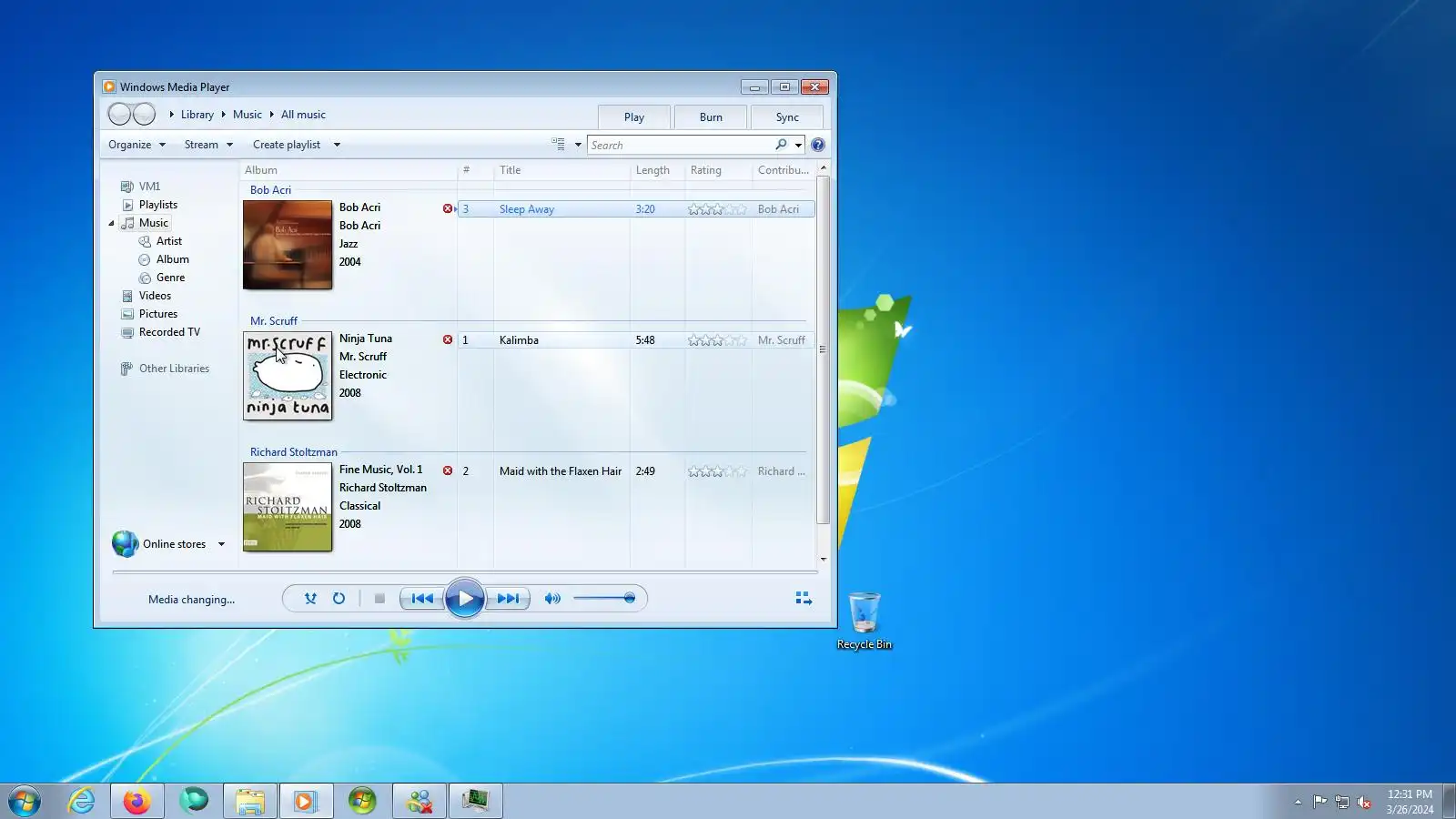The height and width of the screenshot is (819, 1456).
Task: Set volume using the volume slider
Action: click(604, 599)
